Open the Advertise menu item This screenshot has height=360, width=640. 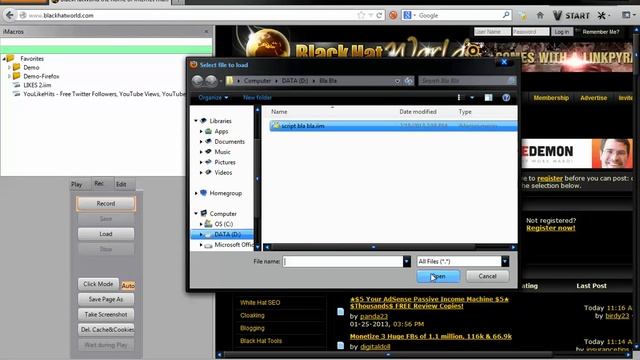pyautogui.click(x=593, y=98)
